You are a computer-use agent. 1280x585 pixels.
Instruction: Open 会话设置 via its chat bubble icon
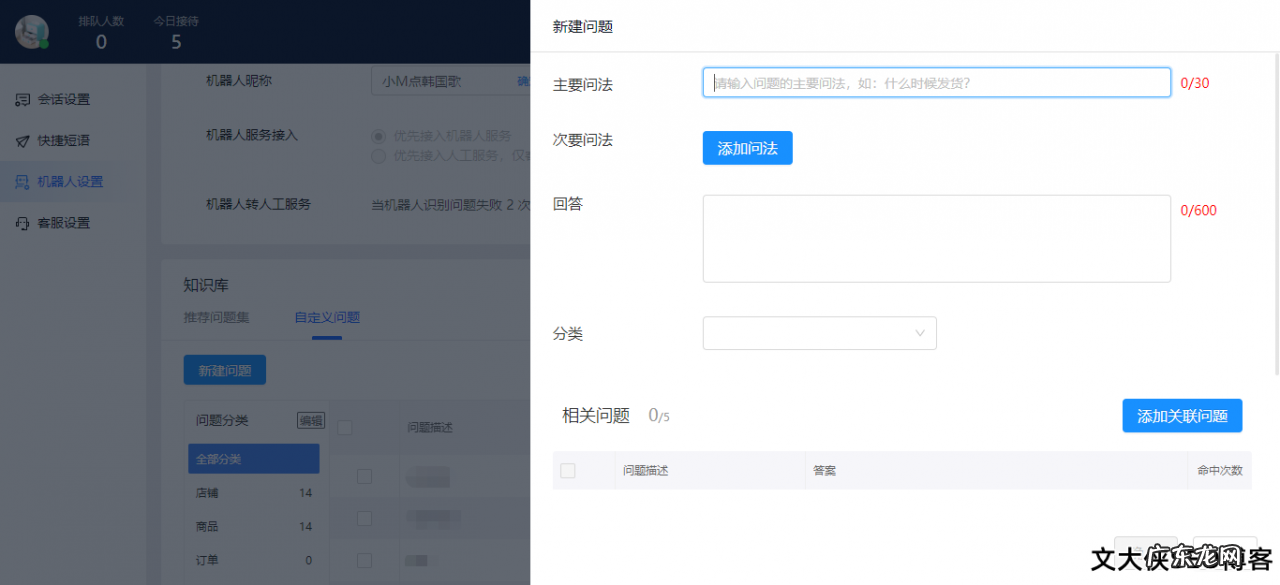tap(22, 99)
